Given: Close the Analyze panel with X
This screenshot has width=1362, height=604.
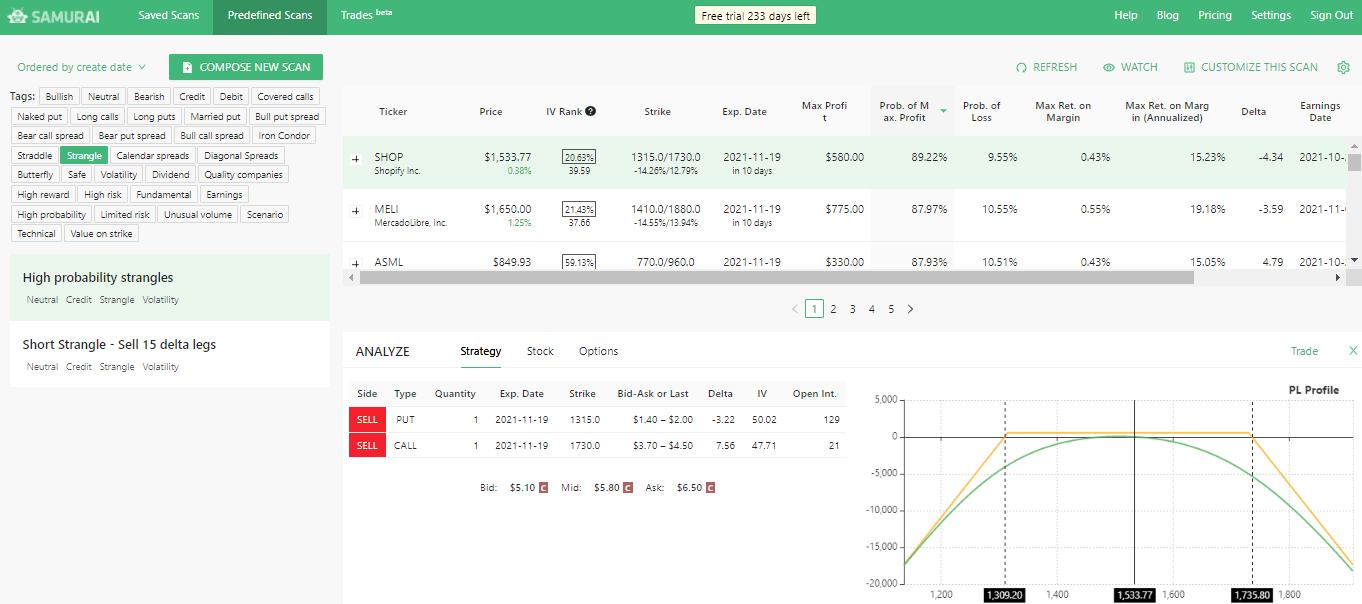Looking at the screenshot, I should click(x=1353, y=351).
